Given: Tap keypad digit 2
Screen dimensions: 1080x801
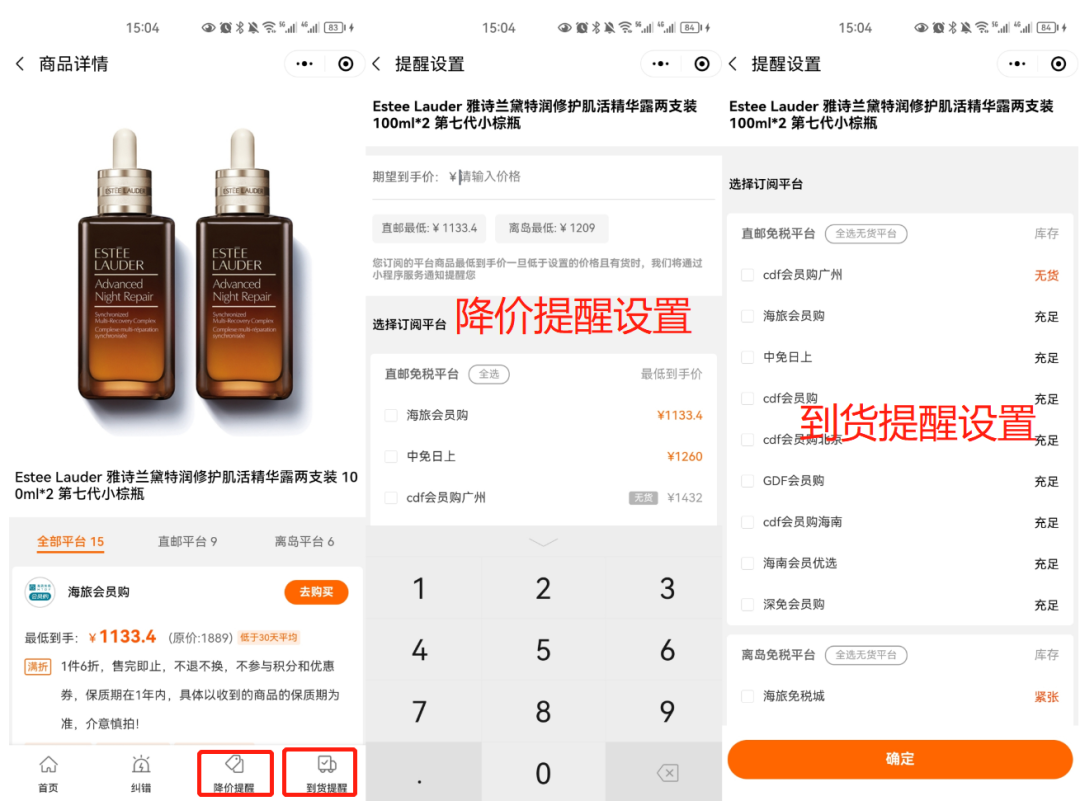Looking at the screenshot, I should pos(543,589).
